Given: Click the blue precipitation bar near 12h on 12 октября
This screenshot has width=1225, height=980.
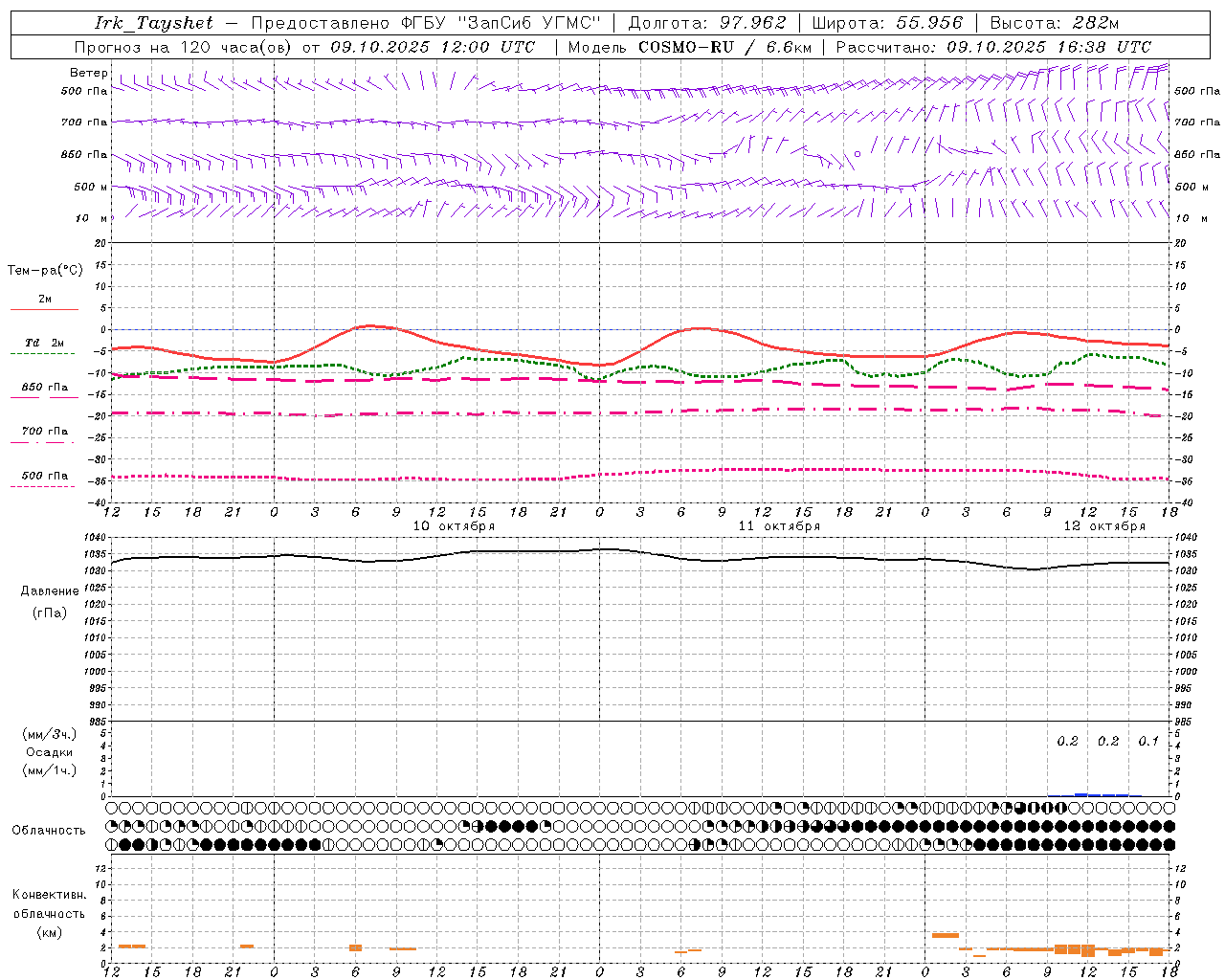Looking at the screenshot, I should [1081, 794].
